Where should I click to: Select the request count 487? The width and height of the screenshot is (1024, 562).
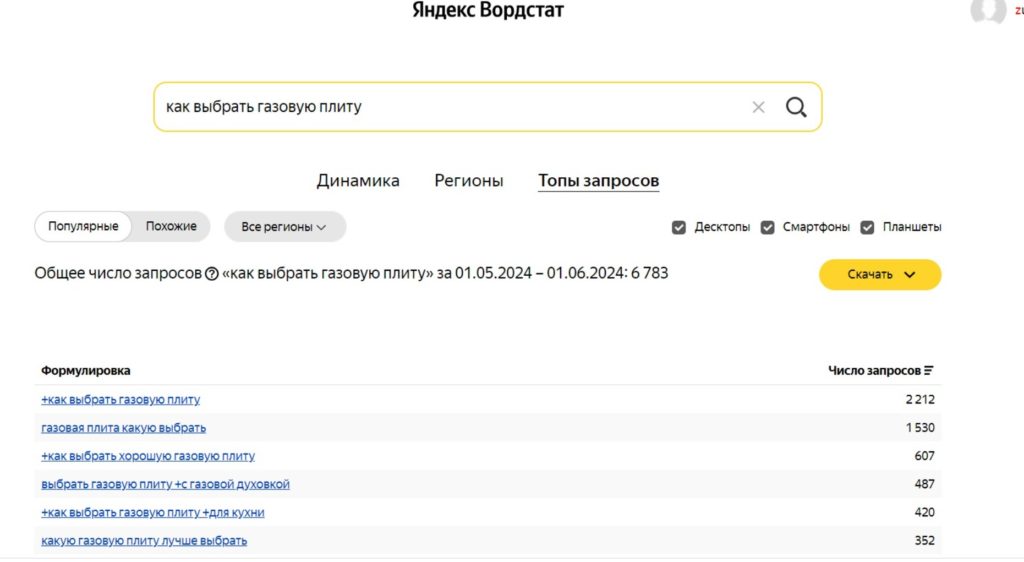925,484
